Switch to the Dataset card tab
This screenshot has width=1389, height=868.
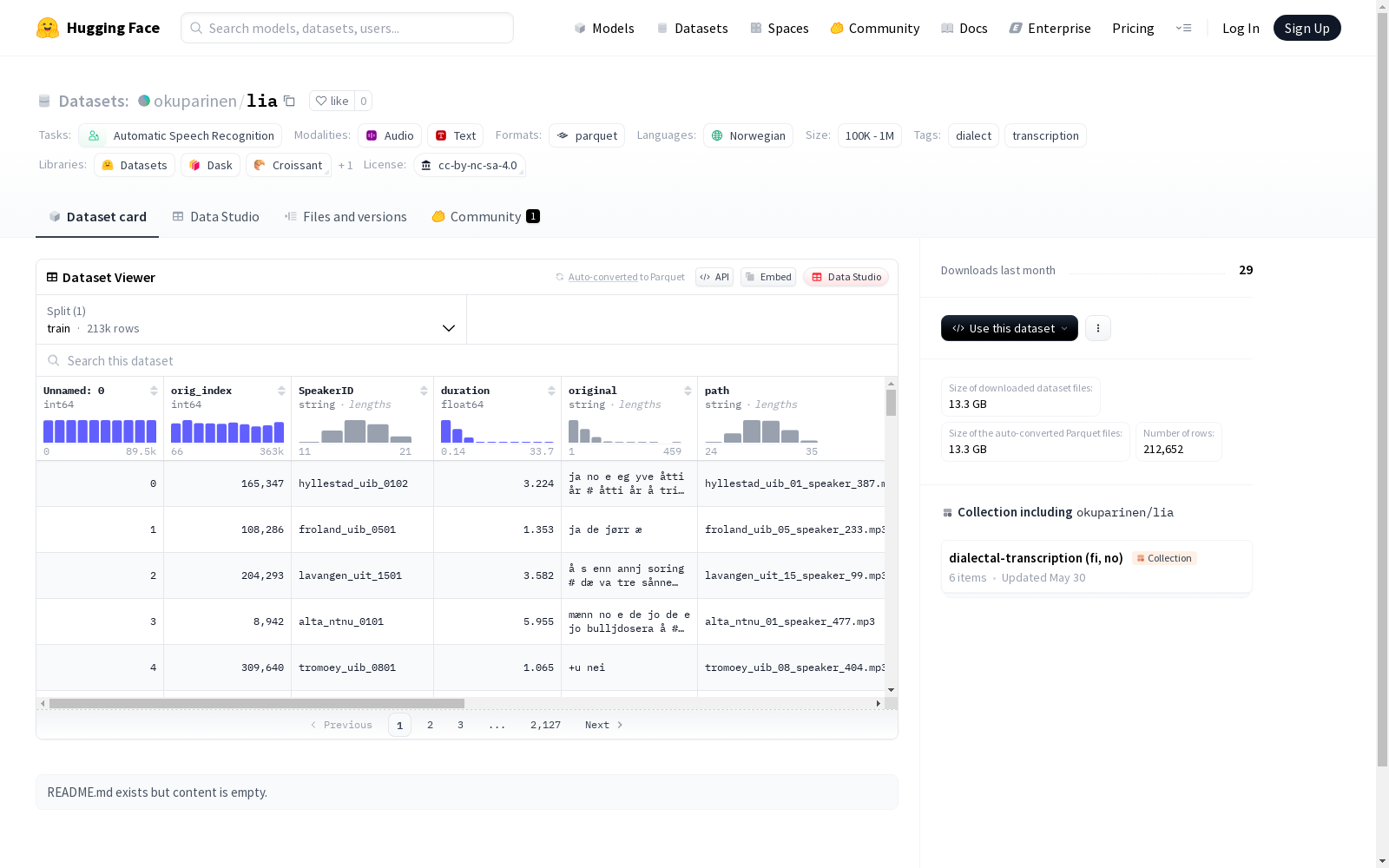pyautogui.click(x=97, y=217)
